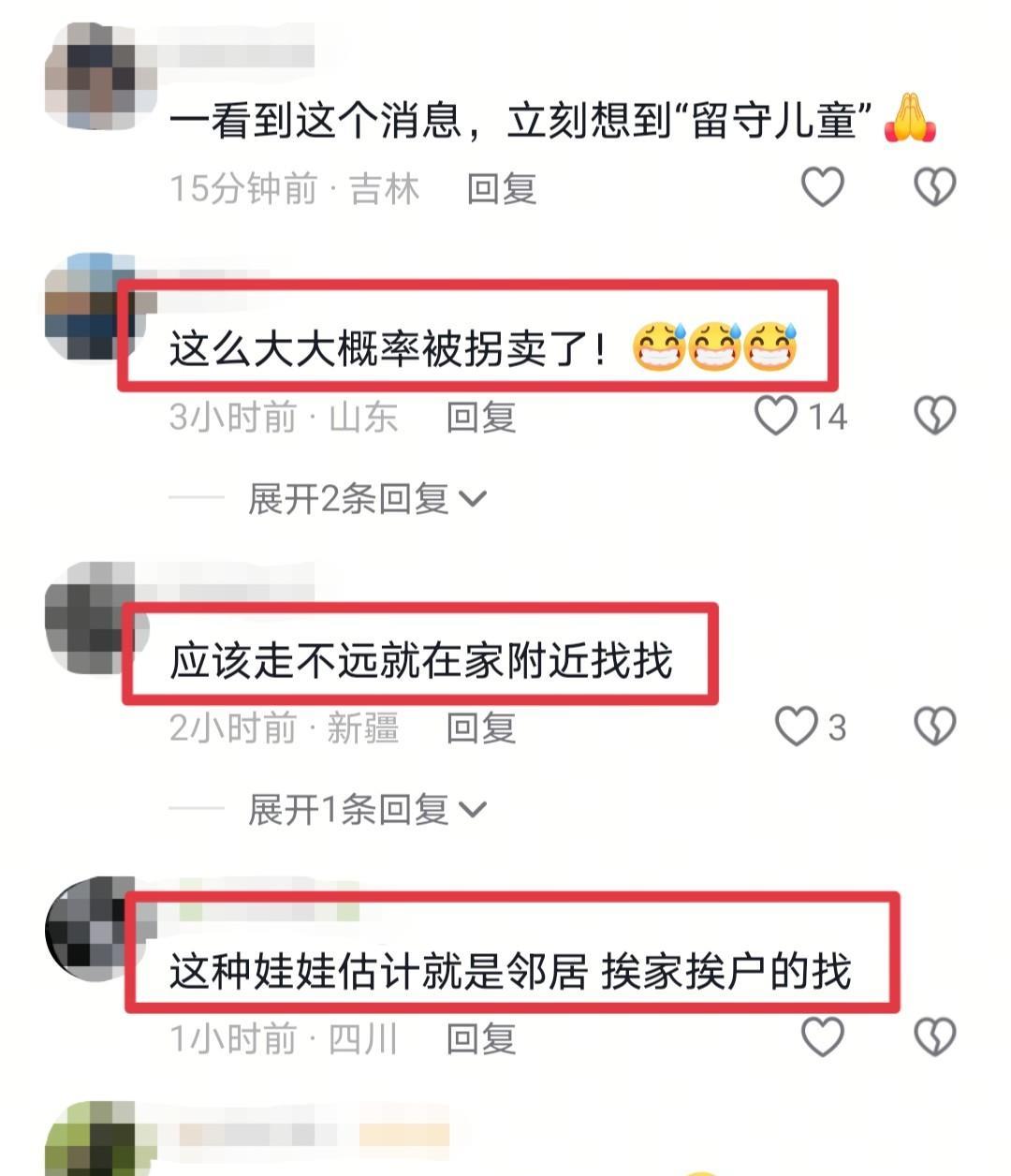The height and width of the screenshot is (1176, 1011).
Task: Reply to the Shandong comment via 回复
Action: (x=481, y=418)
